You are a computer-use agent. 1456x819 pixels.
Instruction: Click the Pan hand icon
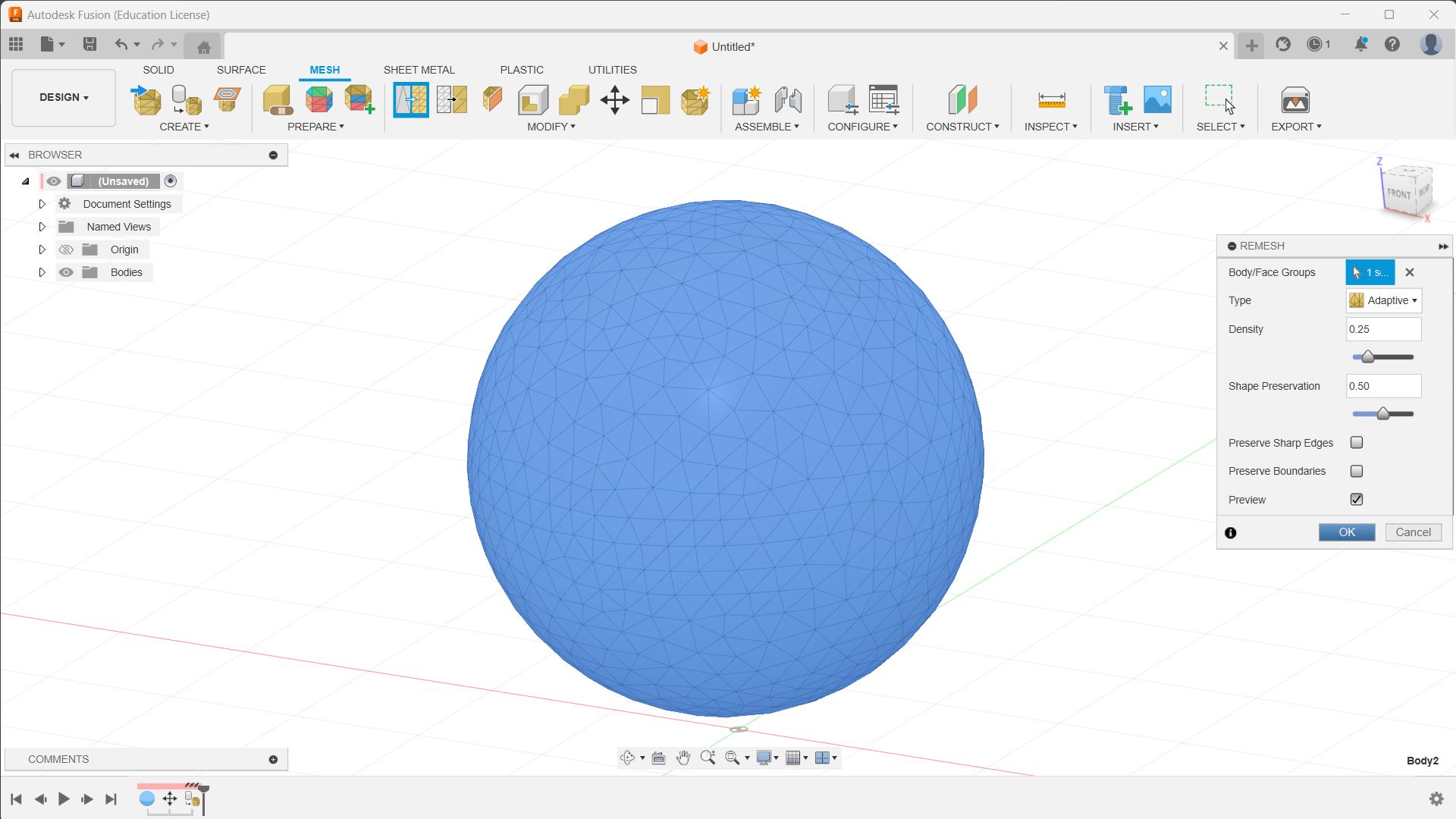[682, 758]
